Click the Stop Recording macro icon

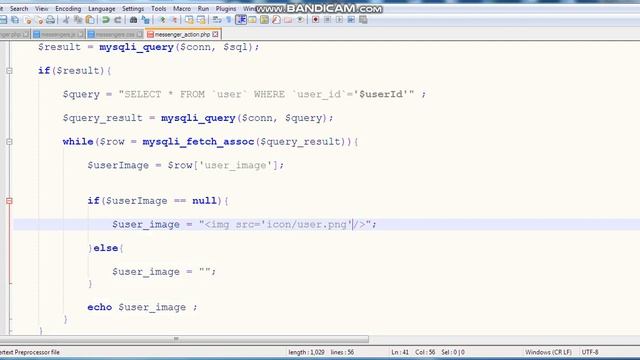327,20
